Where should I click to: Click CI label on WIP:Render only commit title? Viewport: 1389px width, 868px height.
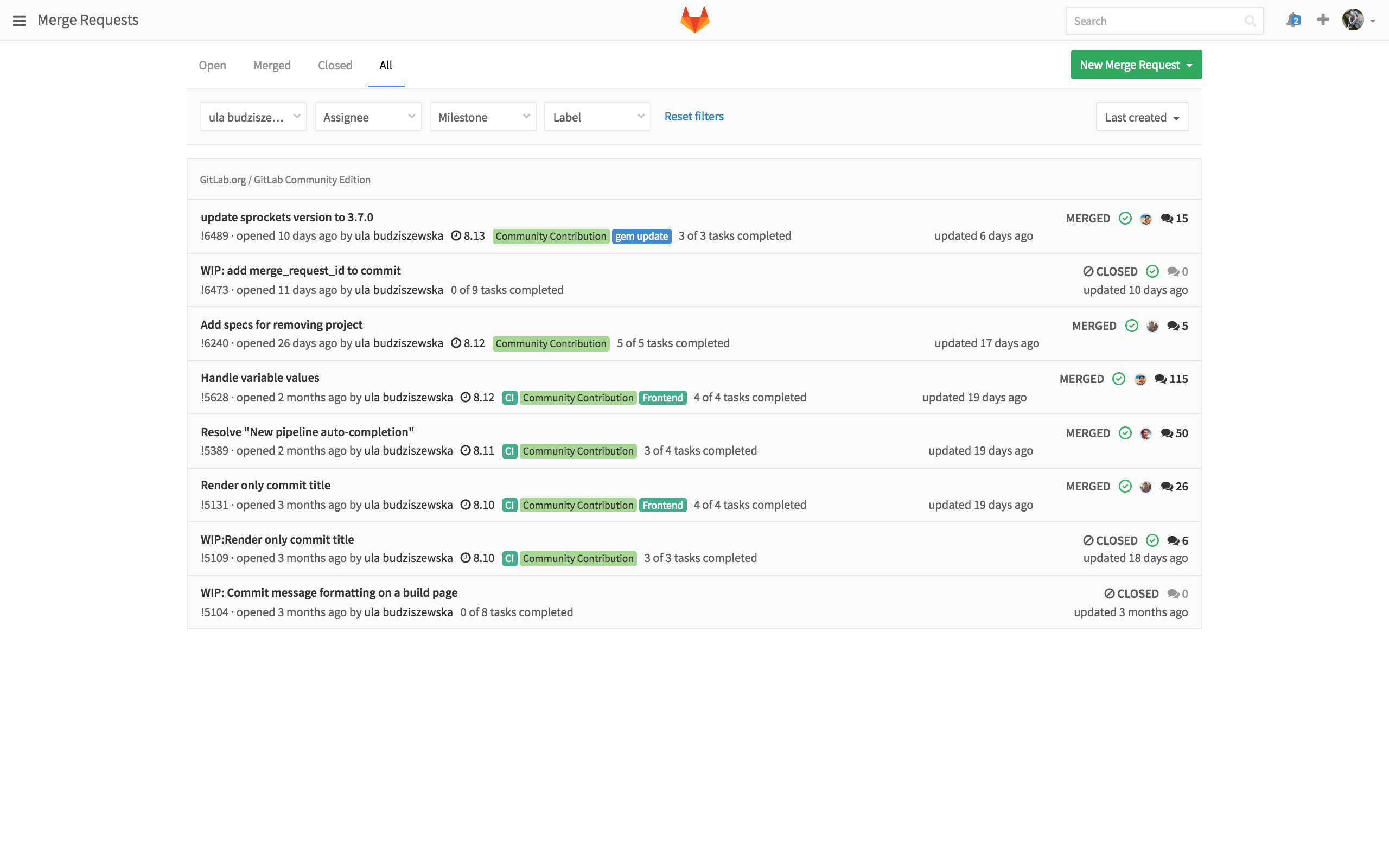coord(509,558)
